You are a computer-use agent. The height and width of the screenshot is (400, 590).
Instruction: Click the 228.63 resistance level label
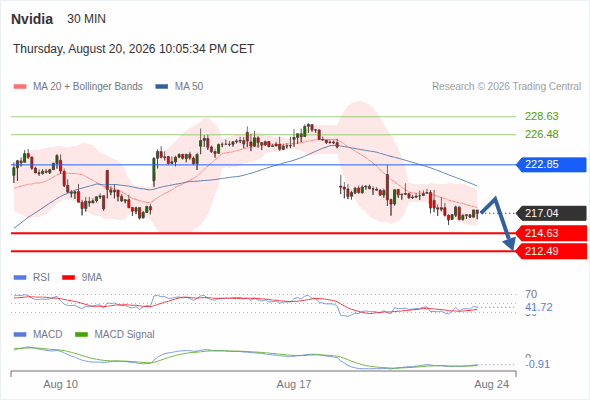(541, 116)
